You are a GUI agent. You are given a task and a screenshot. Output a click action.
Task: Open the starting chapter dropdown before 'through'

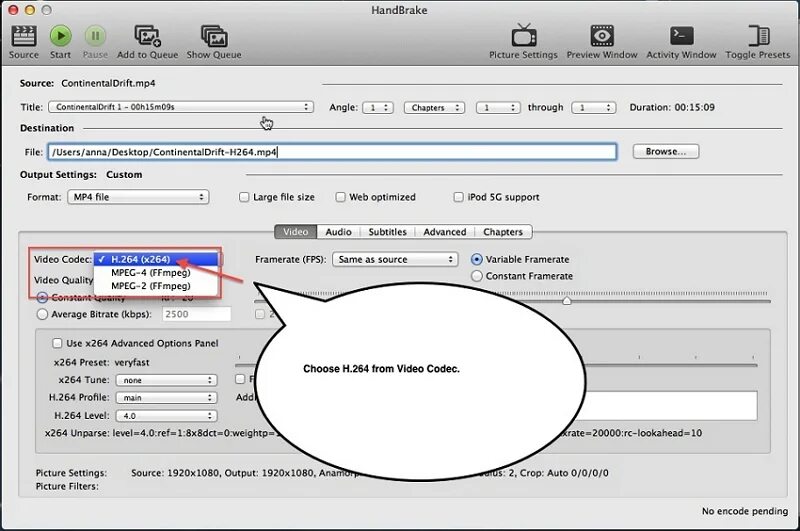pos(498,108)
